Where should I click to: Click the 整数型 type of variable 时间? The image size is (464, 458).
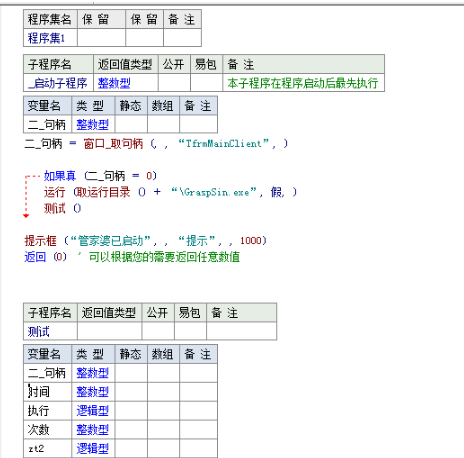click(x=93, y=391)
